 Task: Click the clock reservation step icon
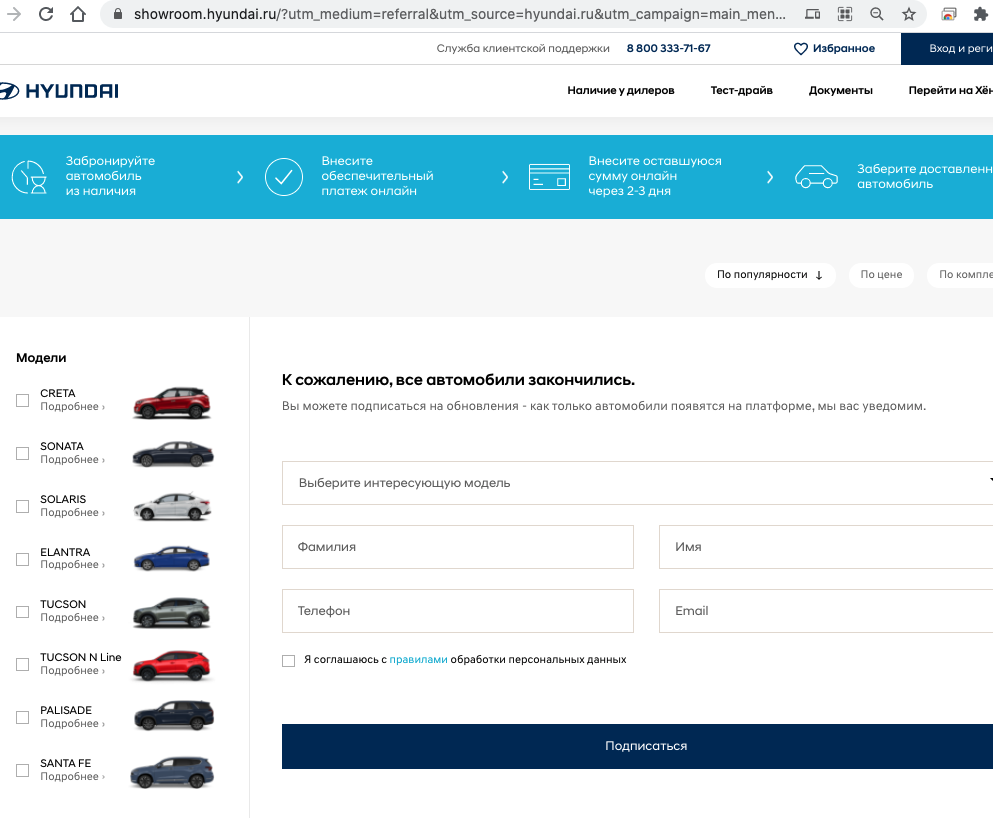click(x=30, y=177)
